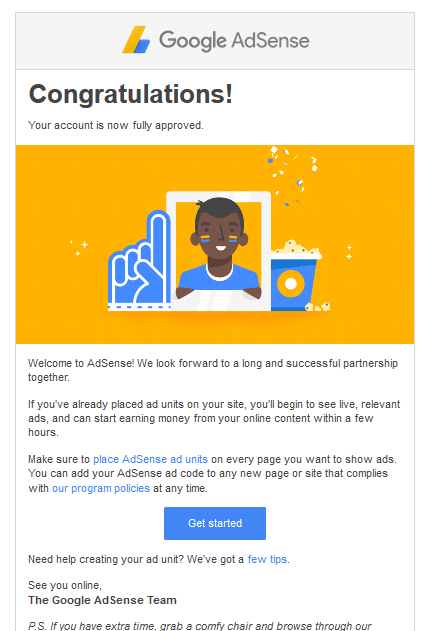This screenshot has height=631, width=437.
Task: Click the blue foam finger illustration
Action: pos(140,260)
